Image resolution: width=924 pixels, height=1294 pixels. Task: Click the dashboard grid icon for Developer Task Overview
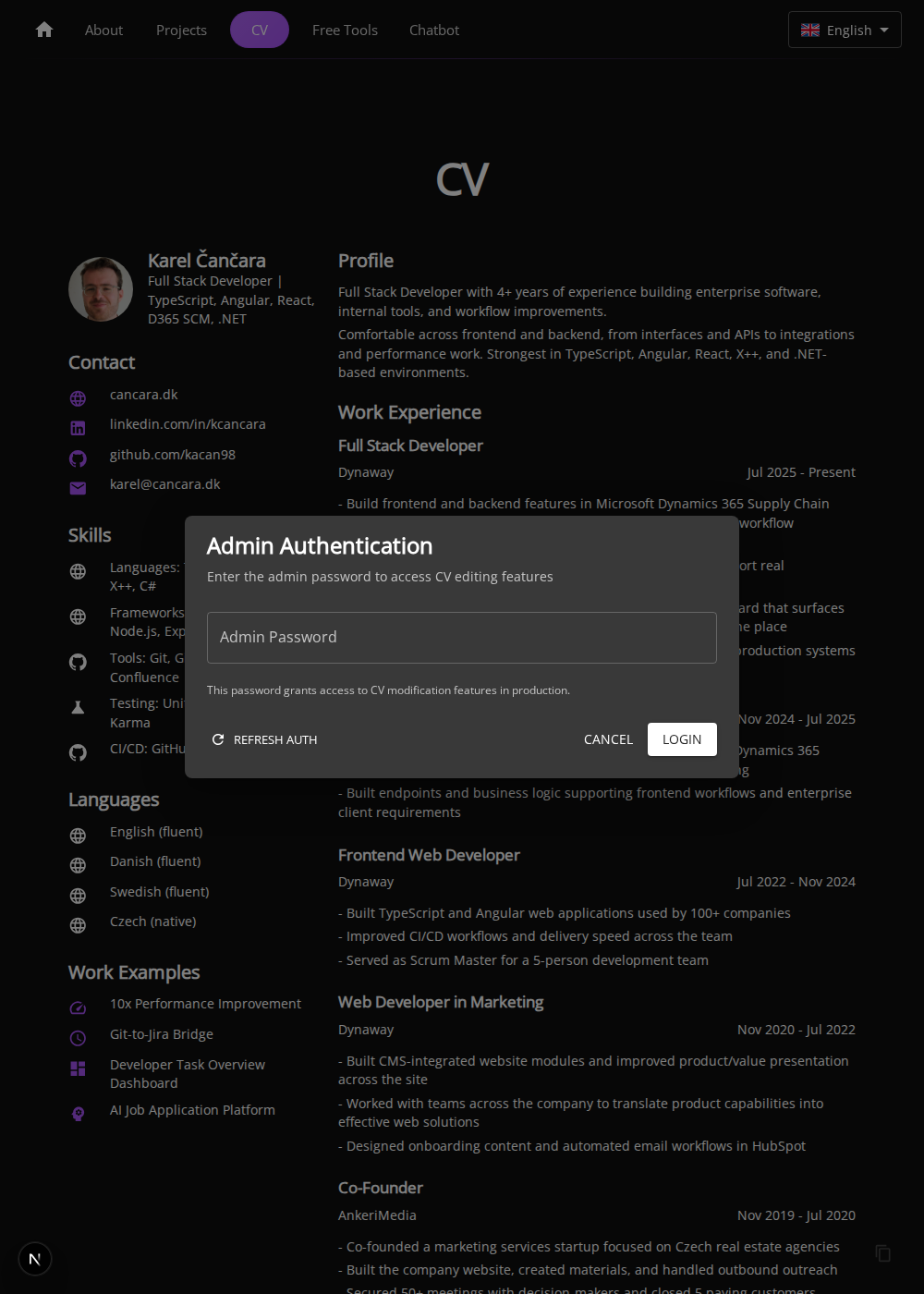coord(78,1068)
